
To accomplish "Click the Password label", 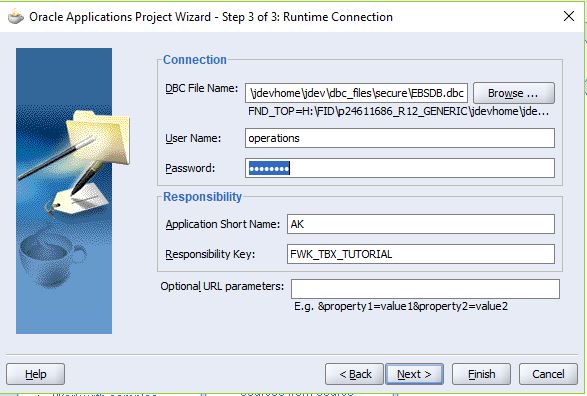I will (190, 168).
